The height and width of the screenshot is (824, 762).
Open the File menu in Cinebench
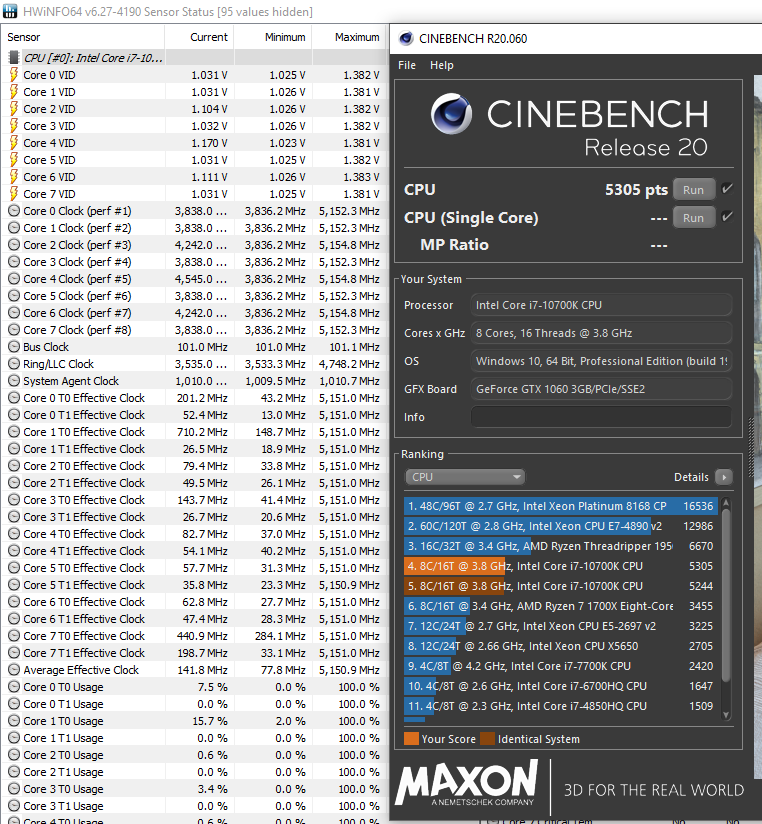(407, 65)
